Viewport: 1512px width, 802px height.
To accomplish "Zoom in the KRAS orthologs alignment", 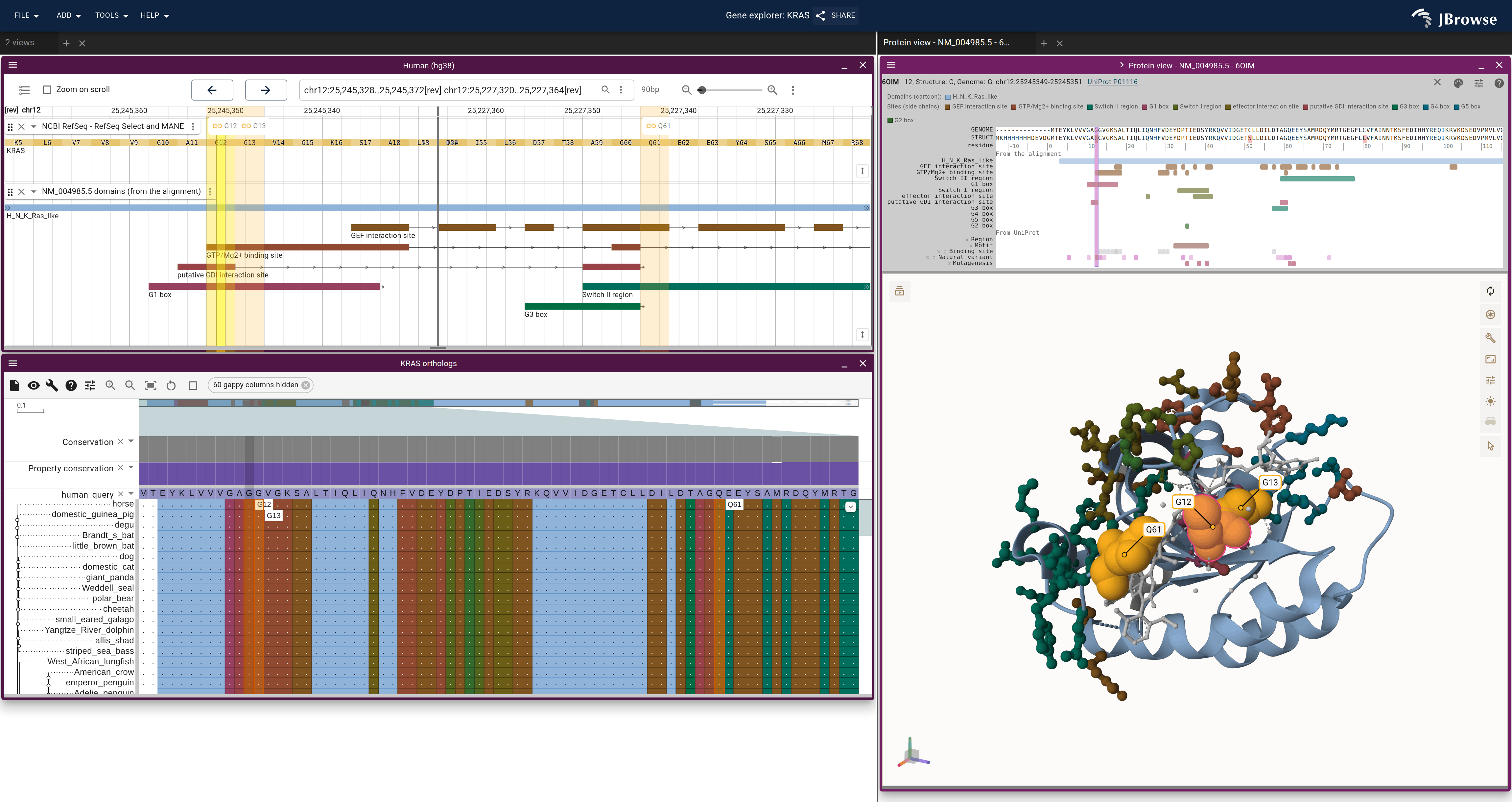I will coord(110,385).
